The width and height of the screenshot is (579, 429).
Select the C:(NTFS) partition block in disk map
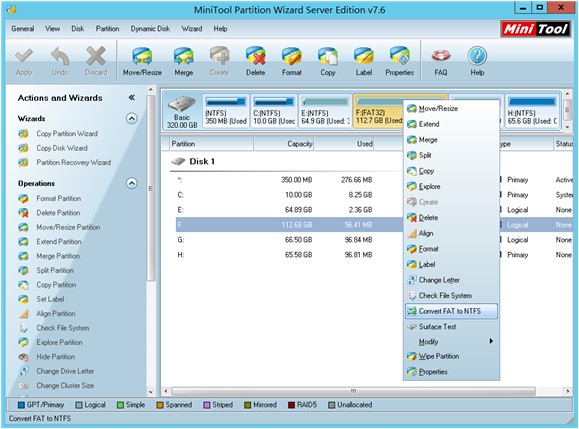tap(274, 111)
